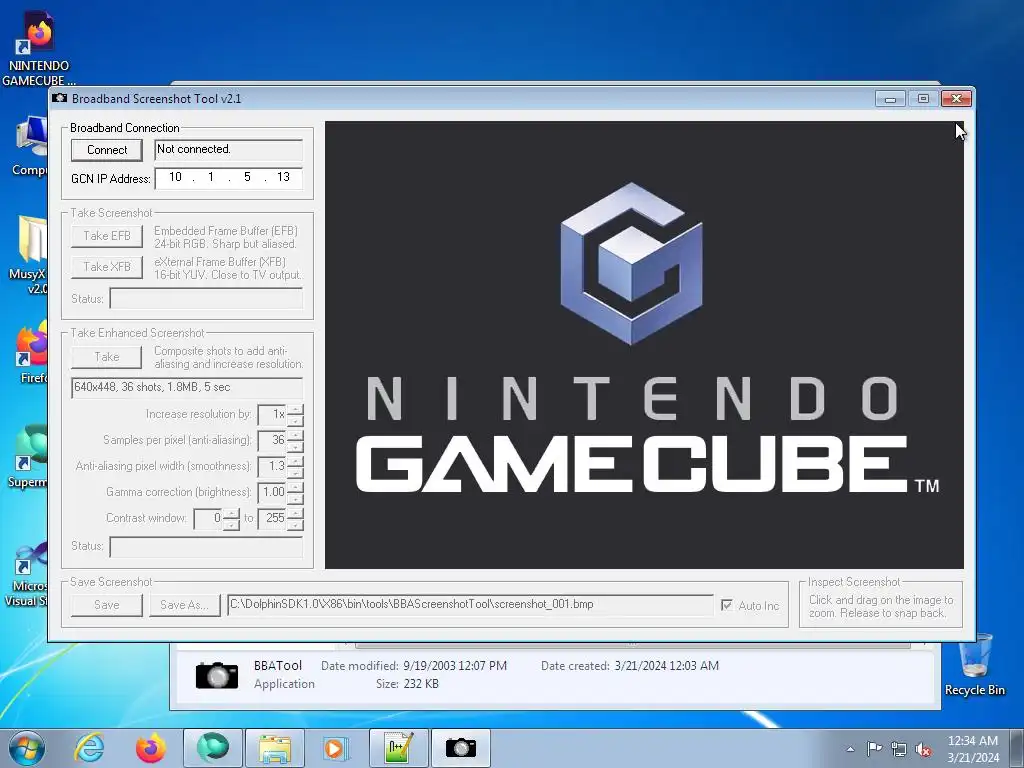Select the Supermium desktop shortcut
This screenshot has width=1024, height=768.
point(27,456)
